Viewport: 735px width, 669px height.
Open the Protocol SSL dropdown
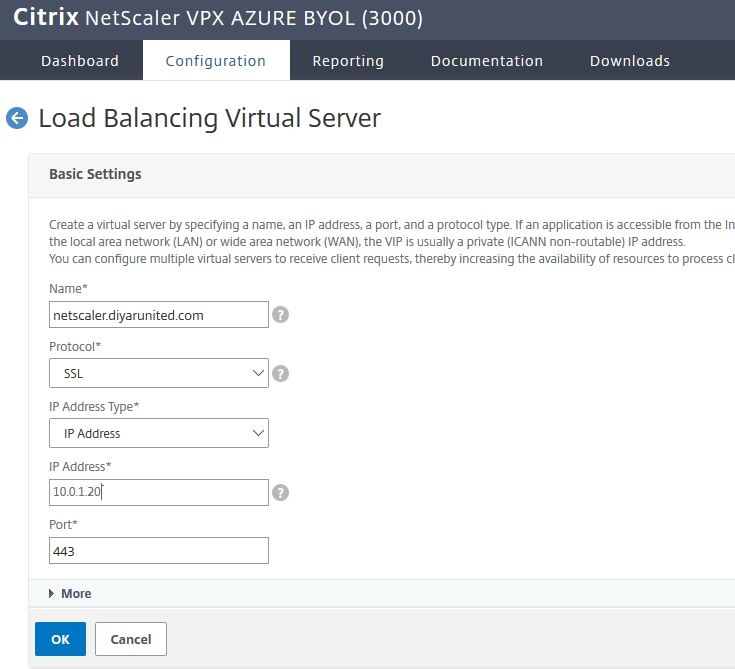coord(159,373)
